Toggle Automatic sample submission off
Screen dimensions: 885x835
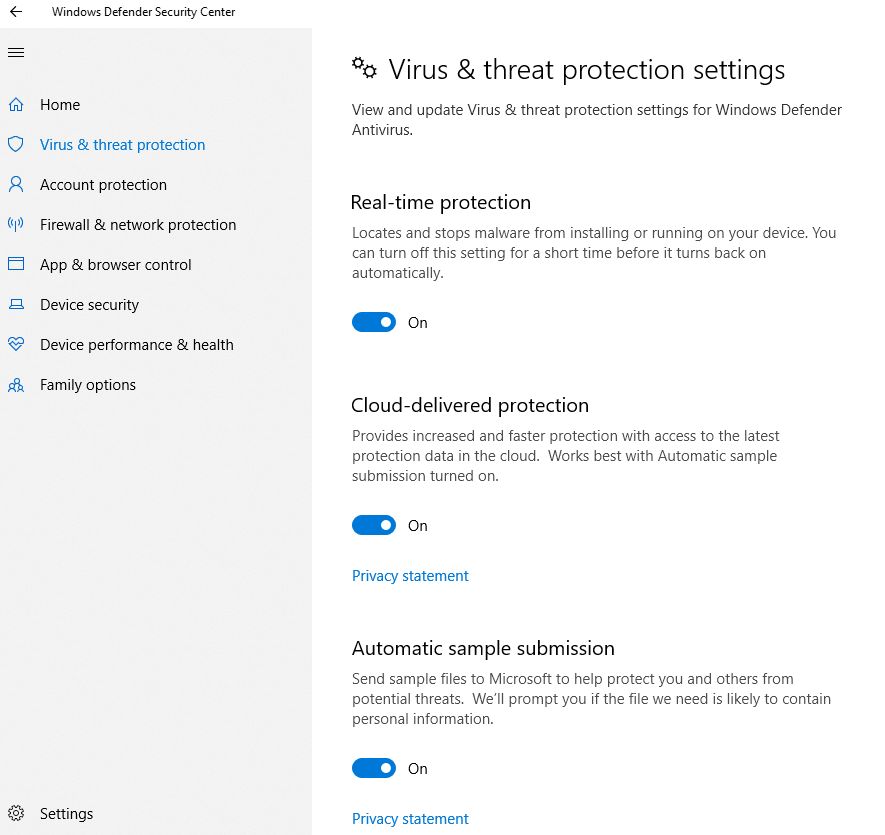[x=374, y=768]
